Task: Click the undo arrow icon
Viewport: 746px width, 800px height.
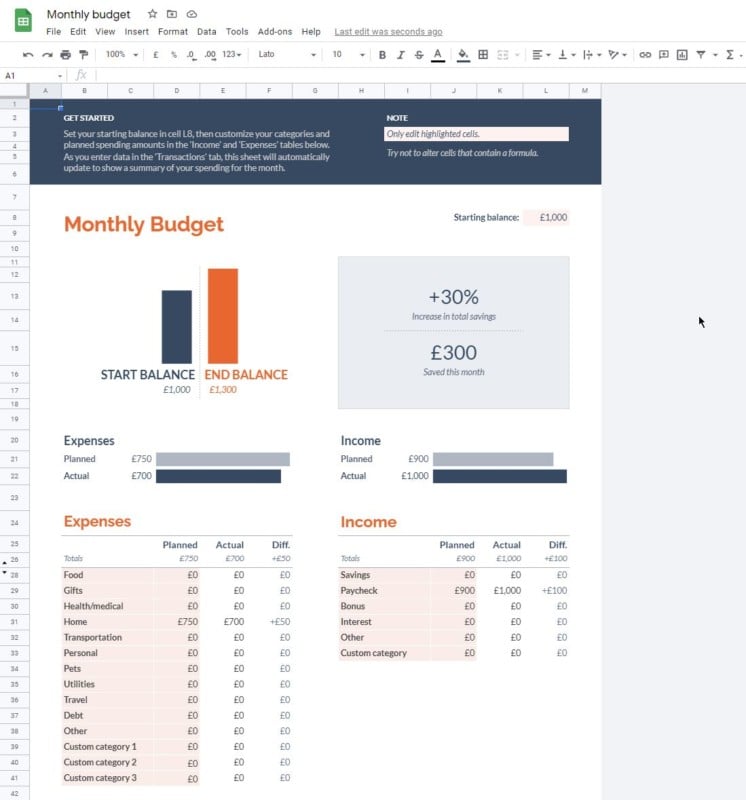Action: click(x=28, y=54)
